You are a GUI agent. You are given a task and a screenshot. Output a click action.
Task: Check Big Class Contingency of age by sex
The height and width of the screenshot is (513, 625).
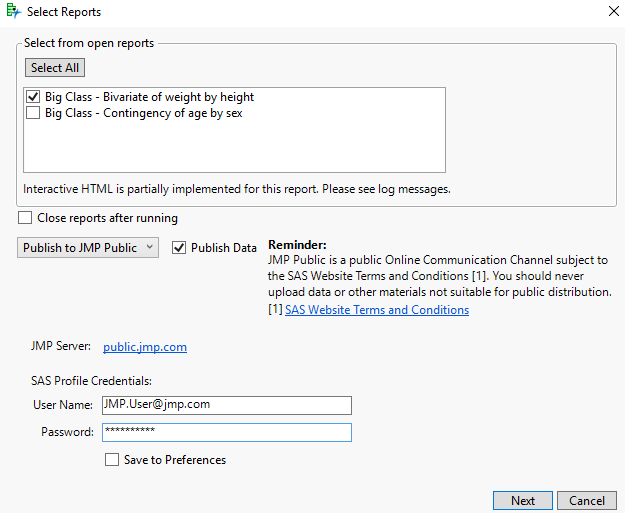[33, 114]
